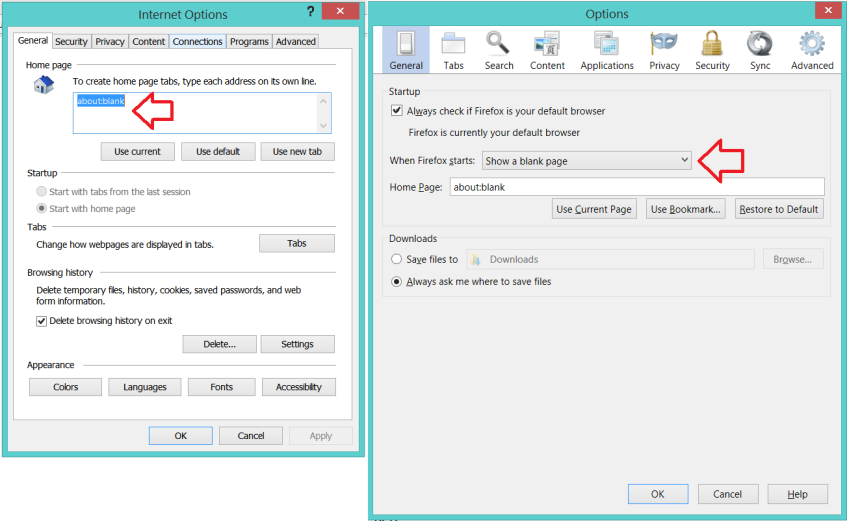Image resolution: width=847 pixels, height=521 pixels.
Task: Click the home page box scroll-down arrow
Action: [x=323, y=125]
